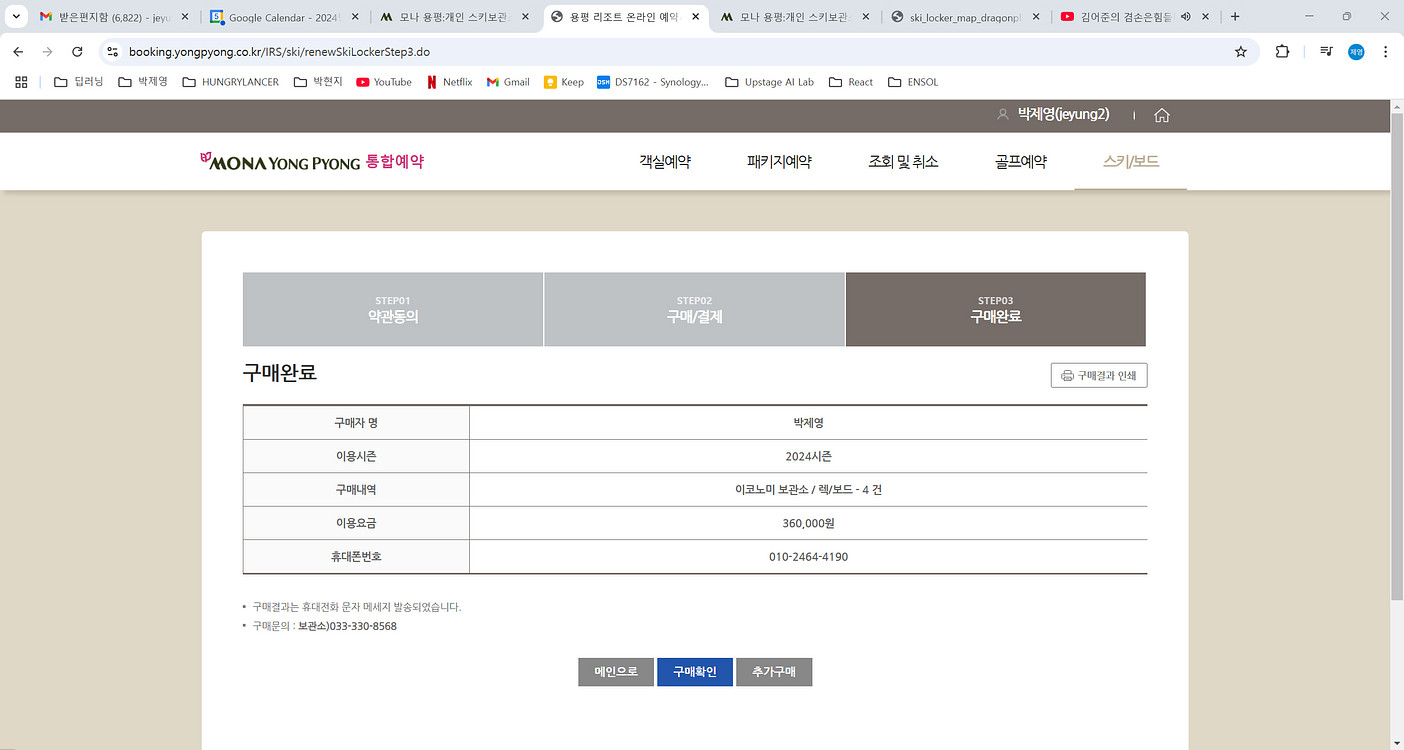Open the HUNGRYLANCER bookmark folder

point(231,82)
